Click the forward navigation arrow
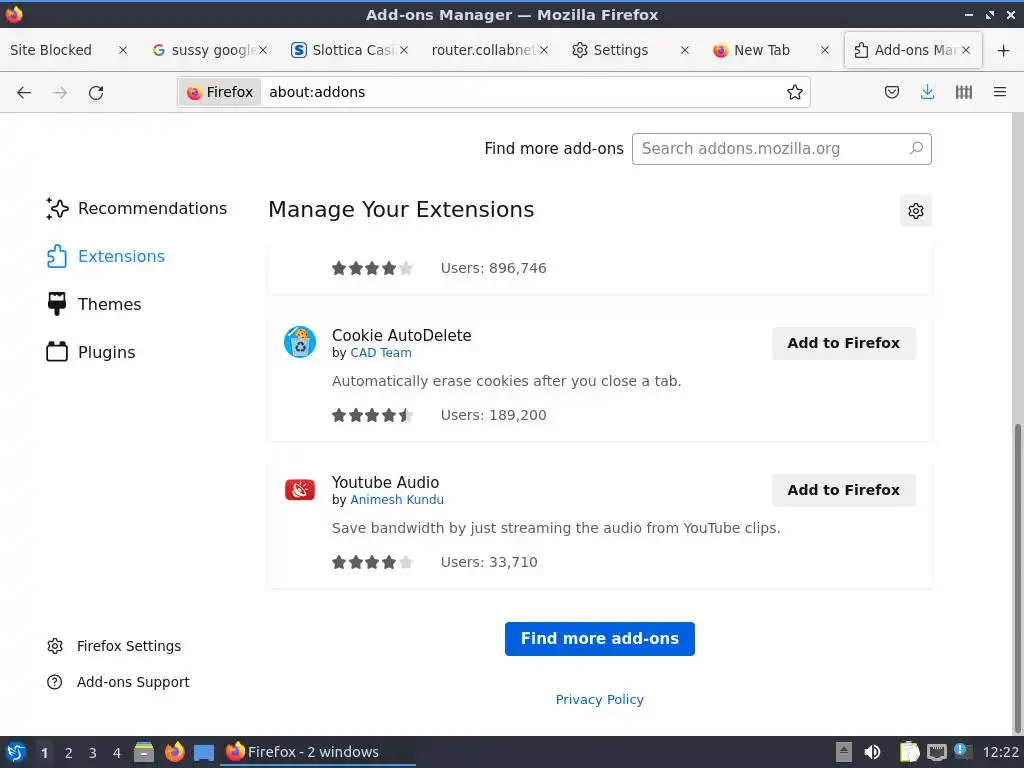Image resolution: width=1024 pixels, height=768 pixels. point(60,92)
